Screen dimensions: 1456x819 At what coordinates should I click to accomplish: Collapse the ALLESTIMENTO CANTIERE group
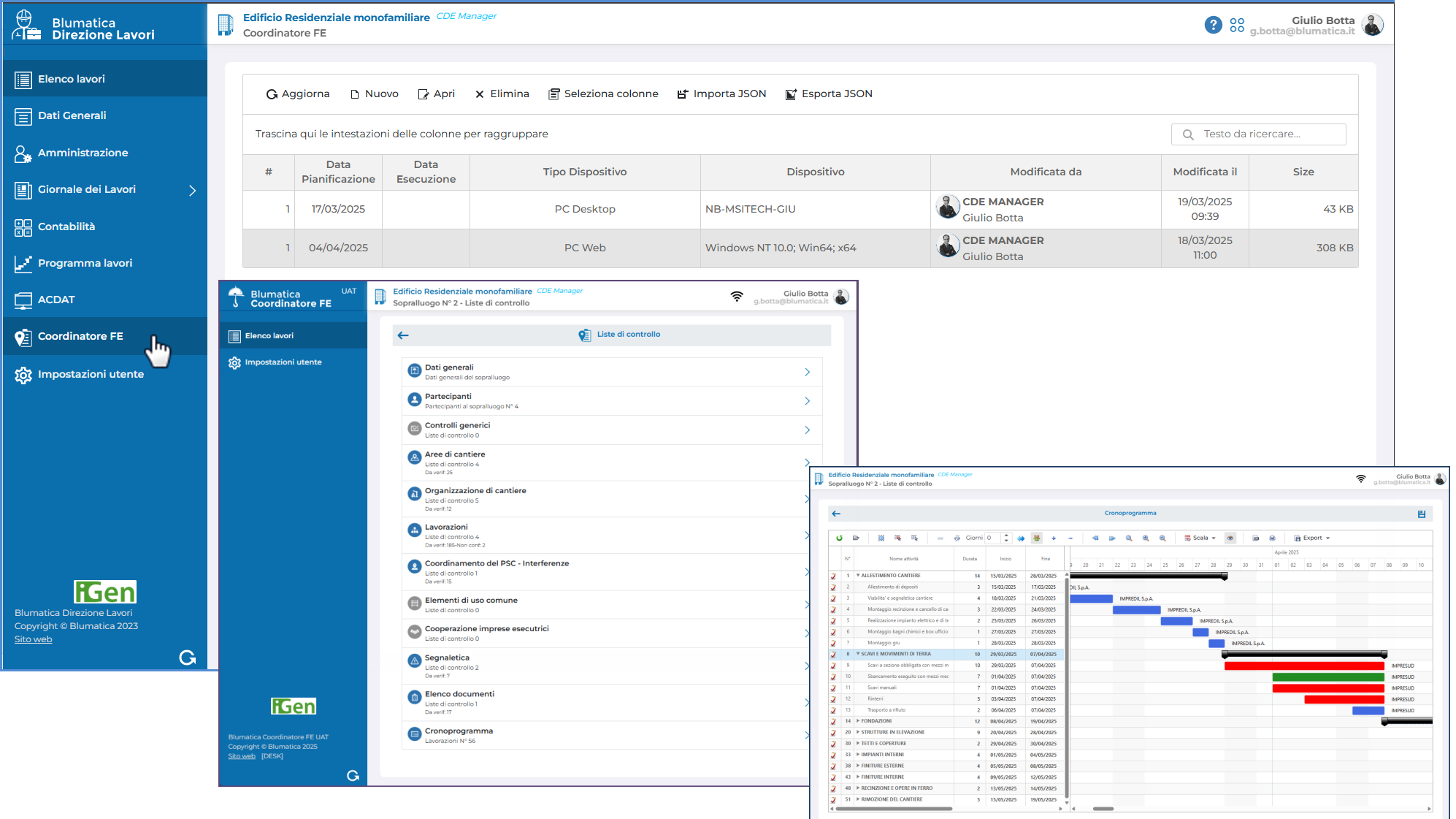pos(858,576)
